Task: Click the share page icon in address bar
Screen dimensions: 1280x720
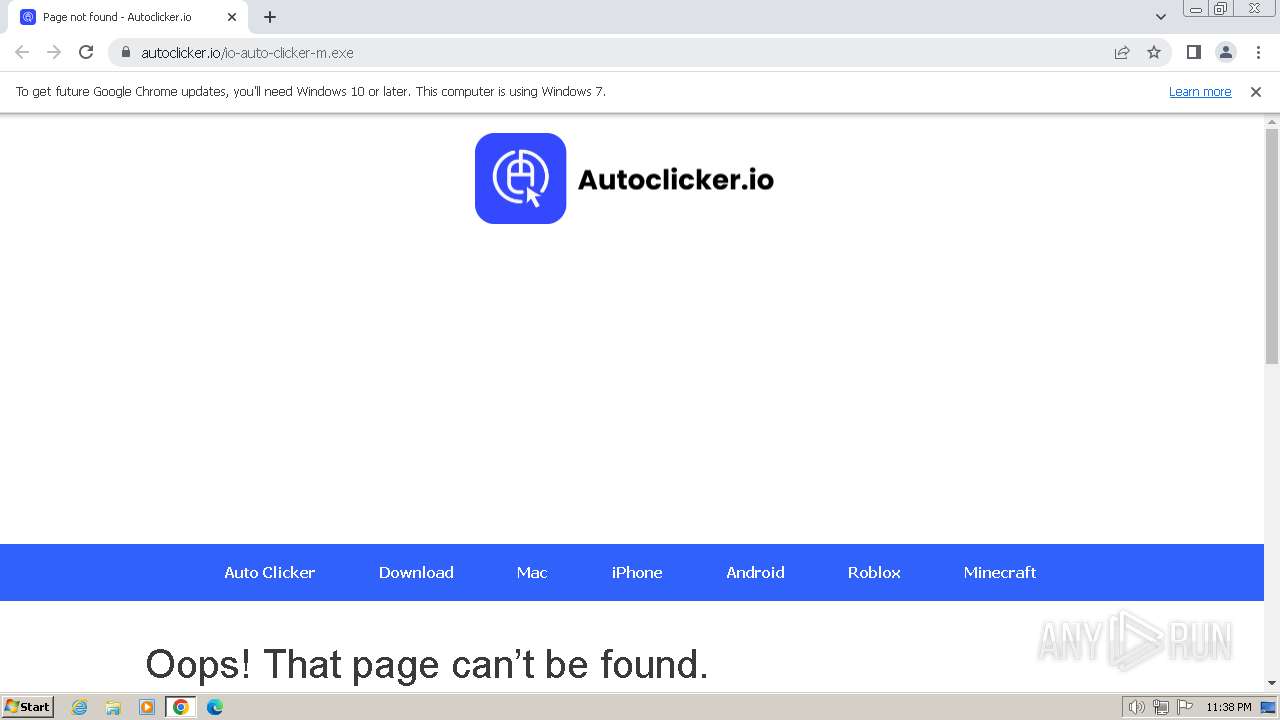Action: coord(1122,52)
